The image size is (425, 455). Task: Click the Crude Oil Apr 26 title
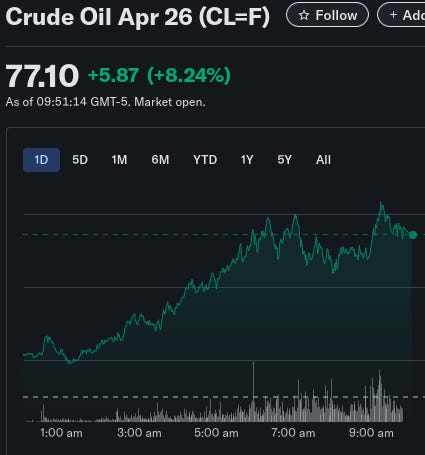tap(137, 17)
